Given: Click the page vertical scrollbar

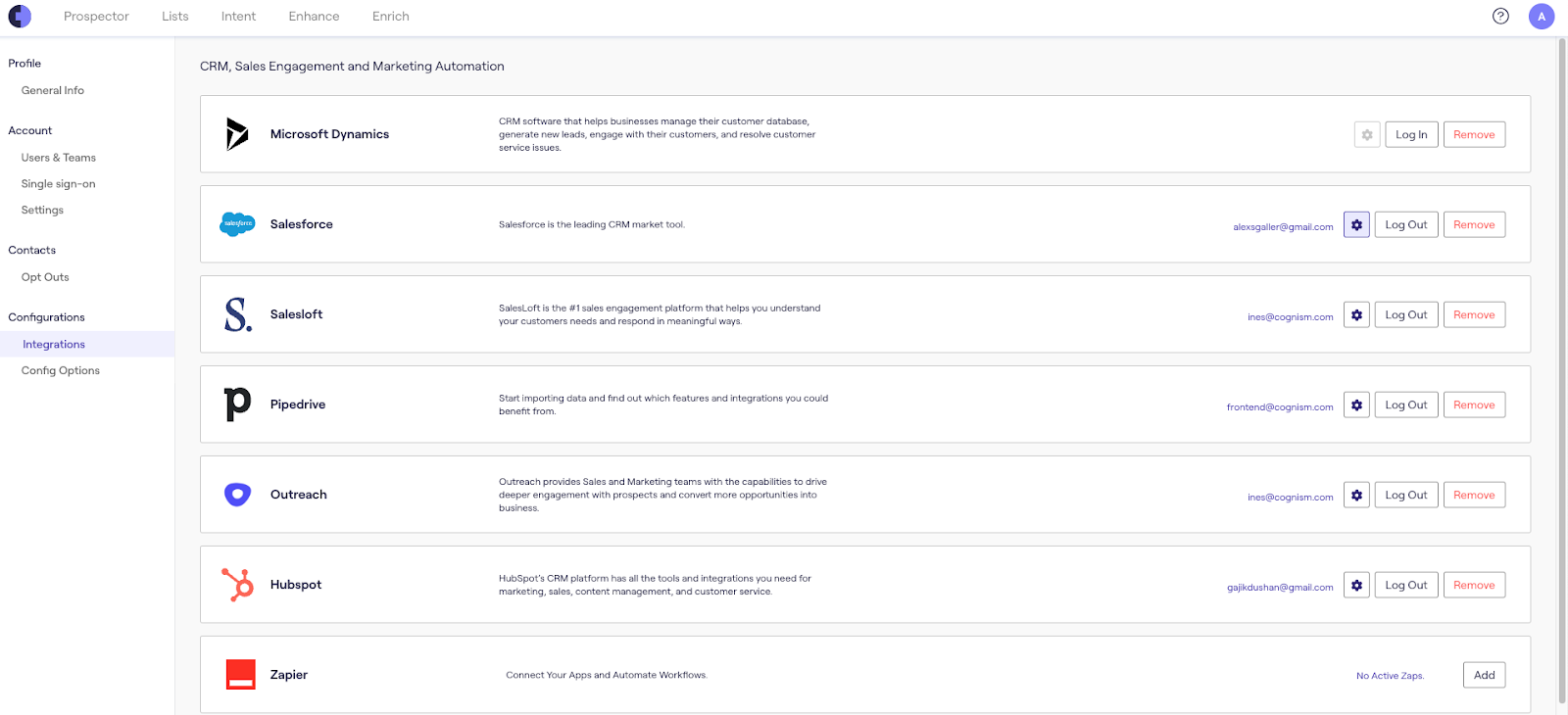Looking at the screenshot, I should (x=1562, y=372).
